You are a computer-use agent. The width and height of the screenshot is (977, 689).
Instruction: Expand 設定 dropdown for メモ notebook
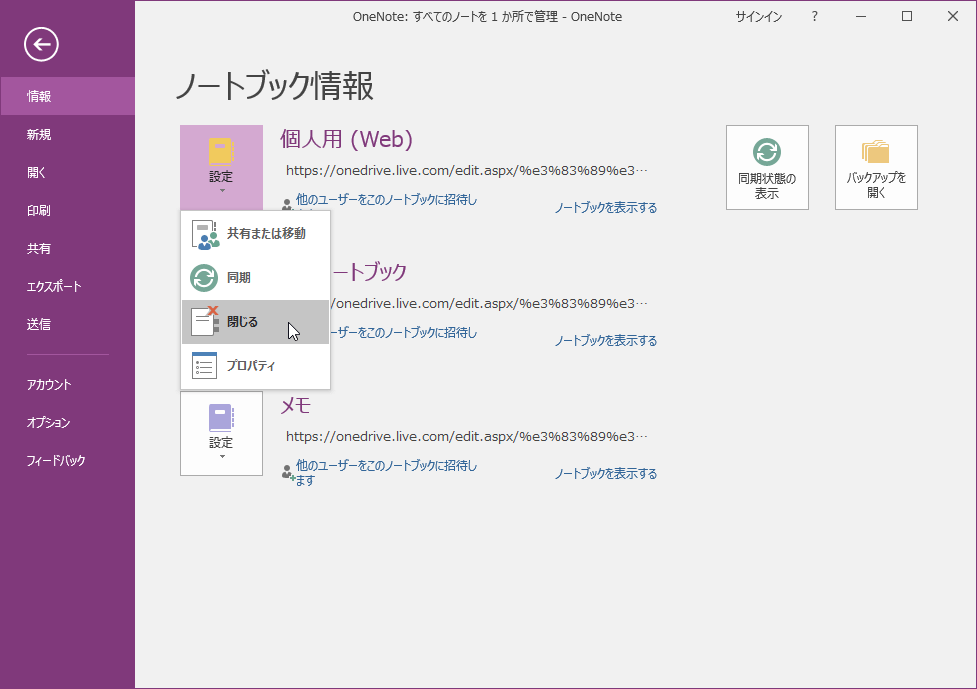click(221, 434)
